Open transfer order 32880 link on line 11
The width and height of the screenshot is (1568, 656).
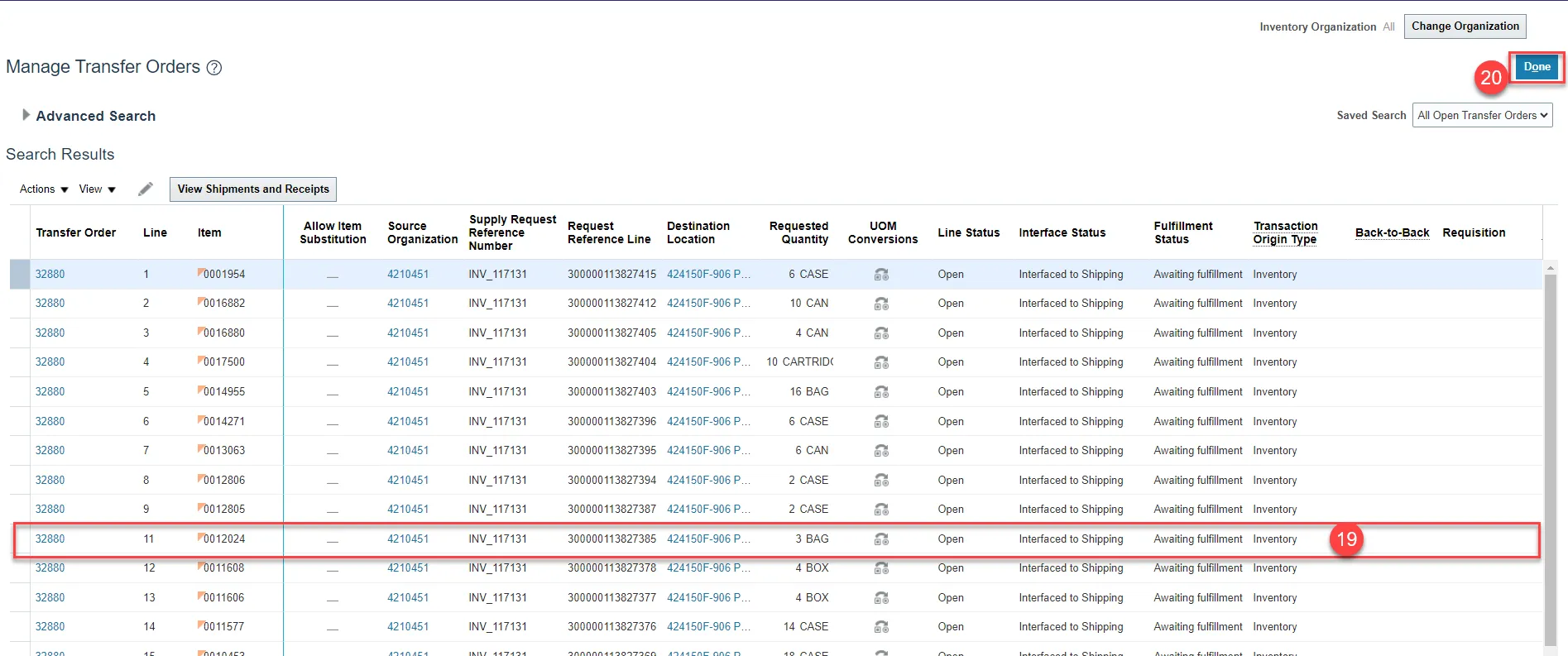point(50,539)
